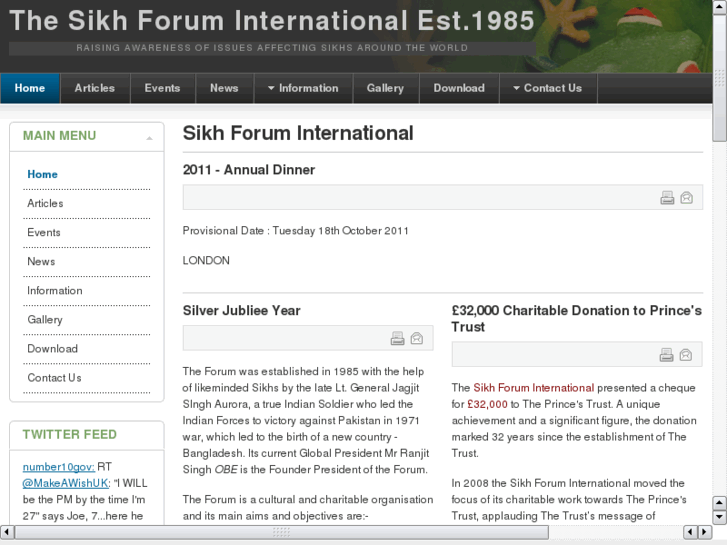
Task: Click the horizontal scrollbar thumb
Action: [x=281, y=532]
